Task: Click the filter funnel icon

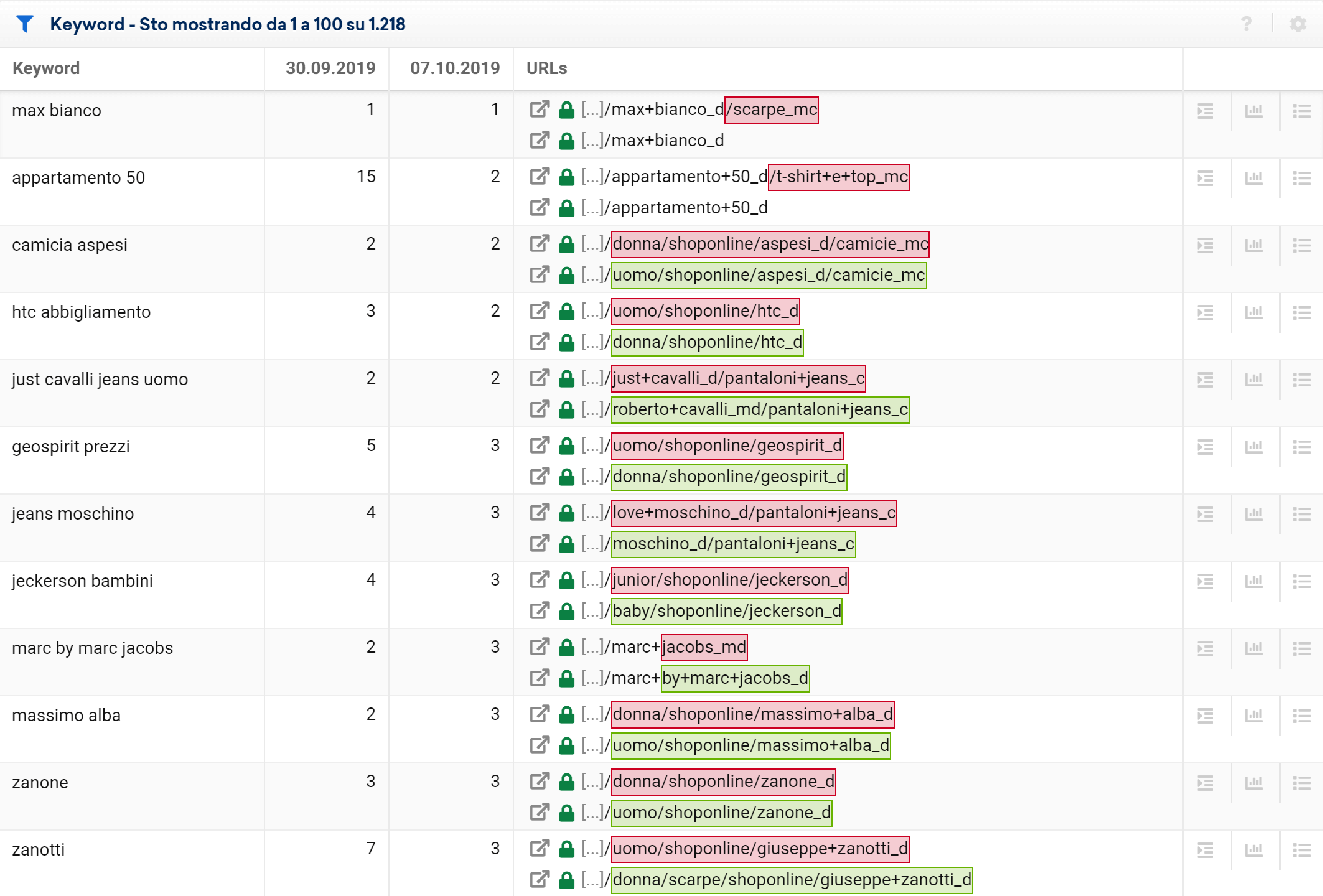Action: (x=25, y=24)
